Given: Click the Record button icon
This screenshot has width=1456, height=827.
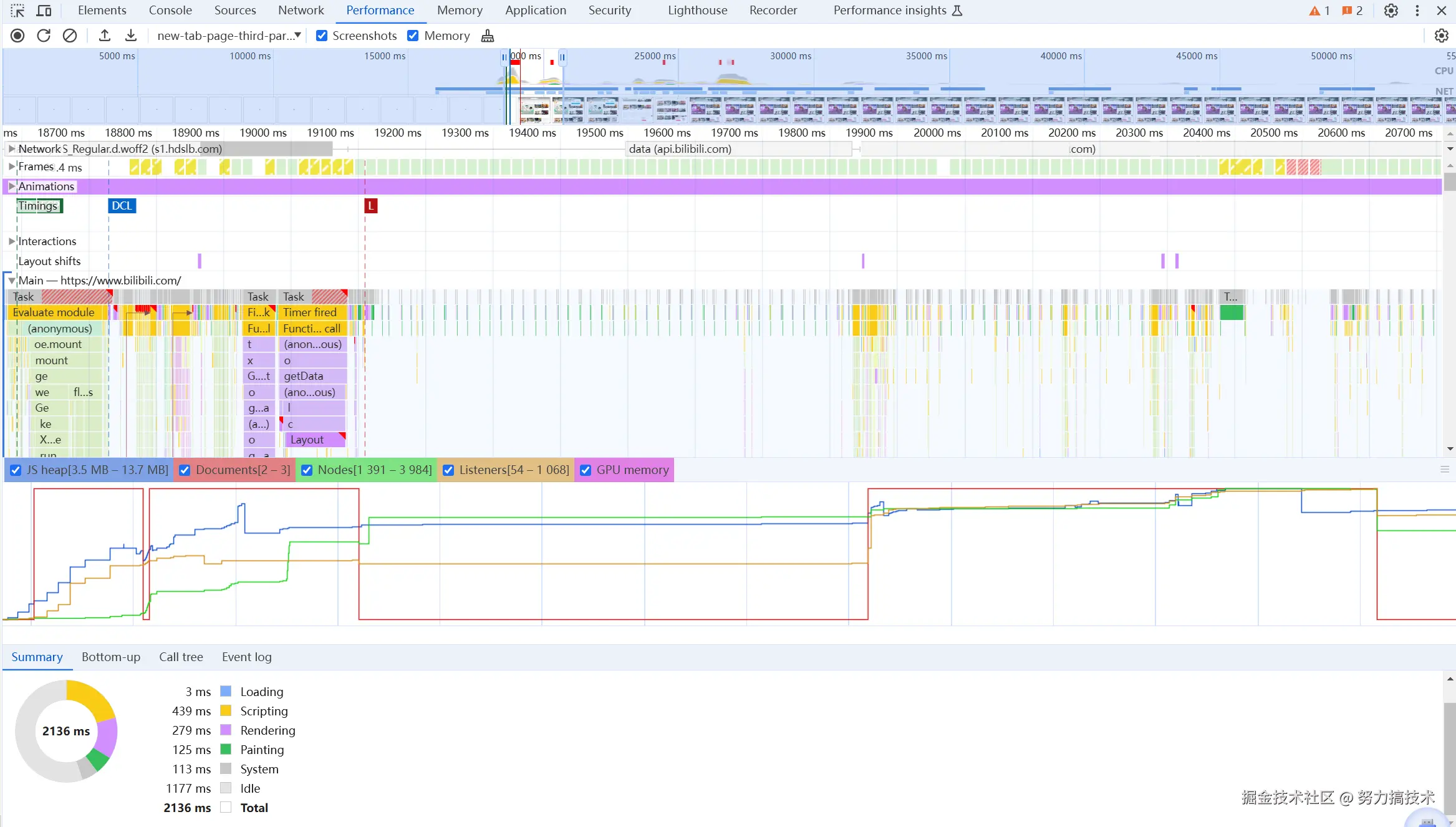Looking at the screenshot, I should point(17,36).
